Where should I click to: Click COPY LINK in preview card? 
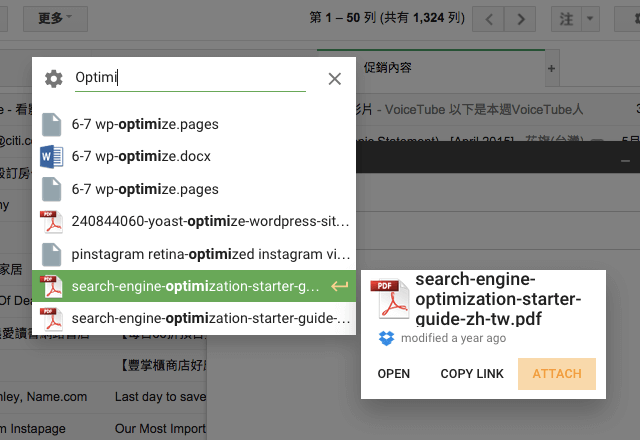tap(472, 373)
